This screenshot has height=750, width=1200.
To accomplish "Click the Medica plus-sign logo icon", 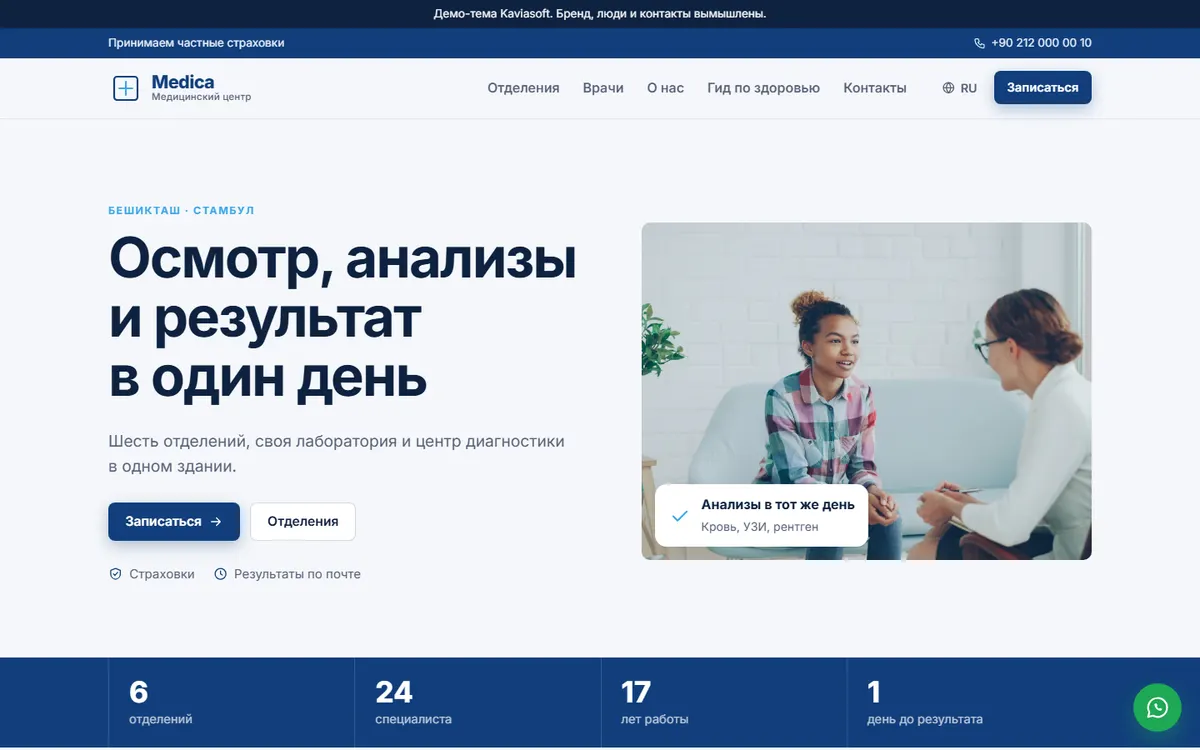I will 125,88.
